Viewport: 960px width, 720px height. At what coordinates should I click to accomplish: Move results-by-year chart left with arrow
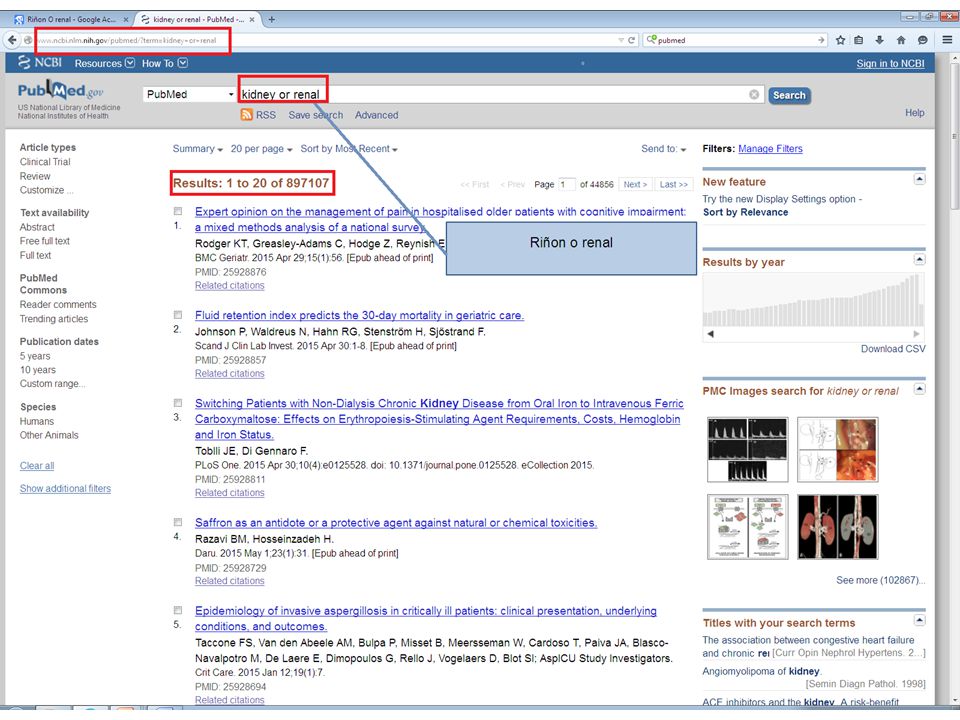tap(711, 334)
